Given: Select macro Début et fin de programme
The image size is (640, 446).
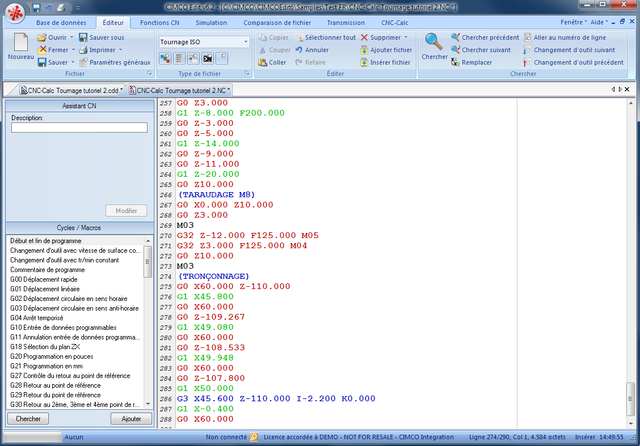Looking at the screenshot, I should 46,241.
